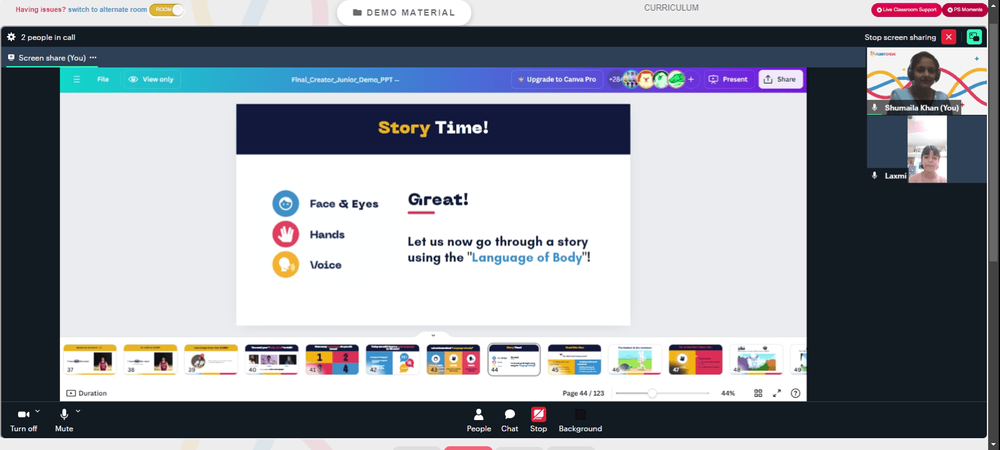Select slide 40 thumbnail
The image size is (1000, 450).
[x=272, y=359]
